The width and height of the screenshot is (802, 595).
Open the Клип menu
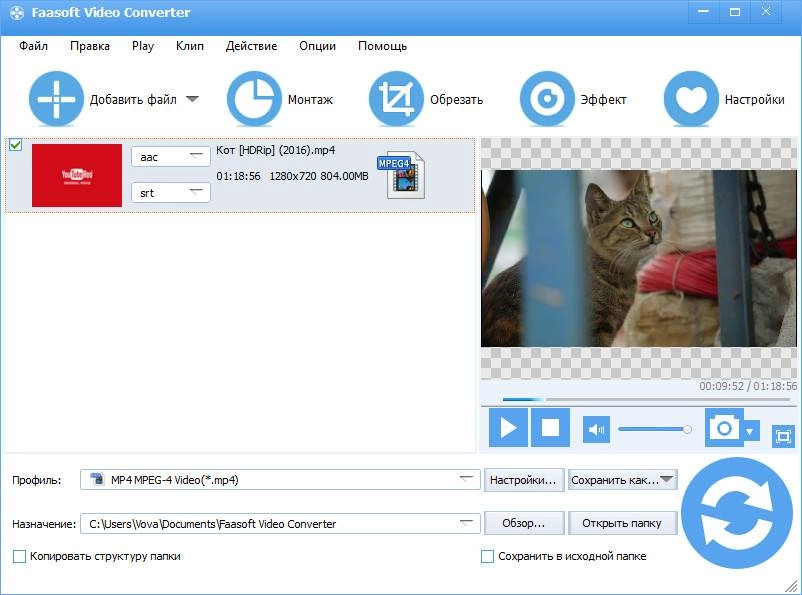[190, 46]
